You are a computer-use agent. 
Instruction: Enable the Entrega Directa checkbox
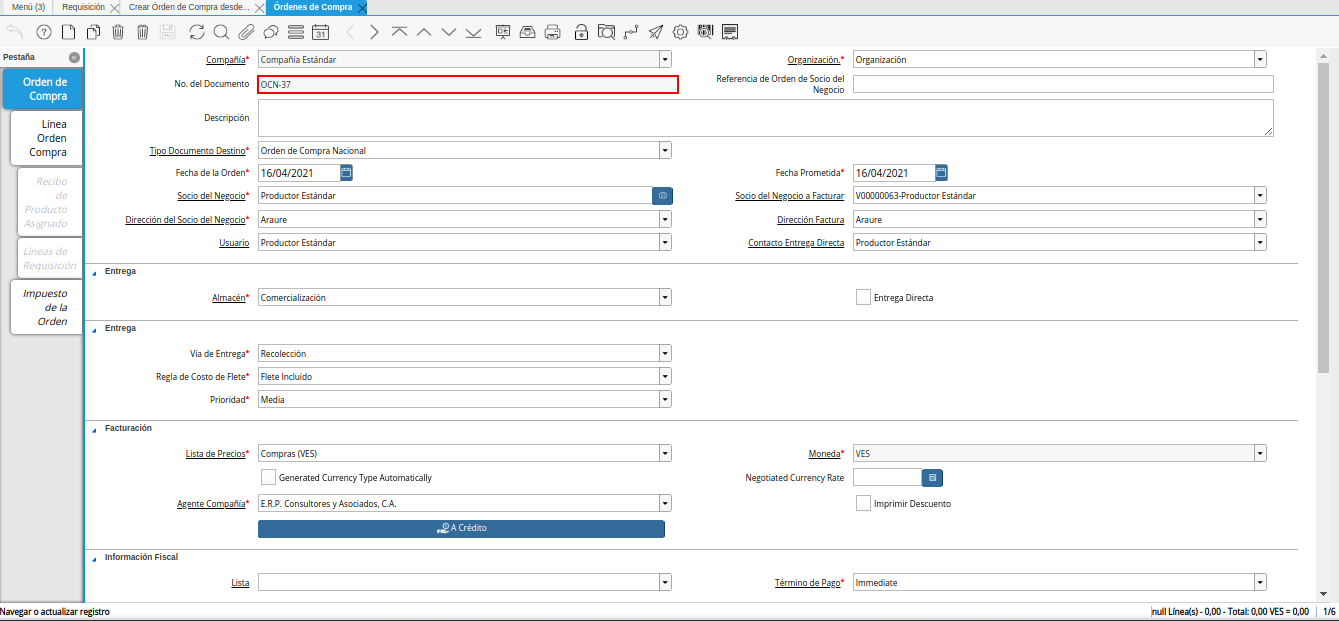(863, 297)
